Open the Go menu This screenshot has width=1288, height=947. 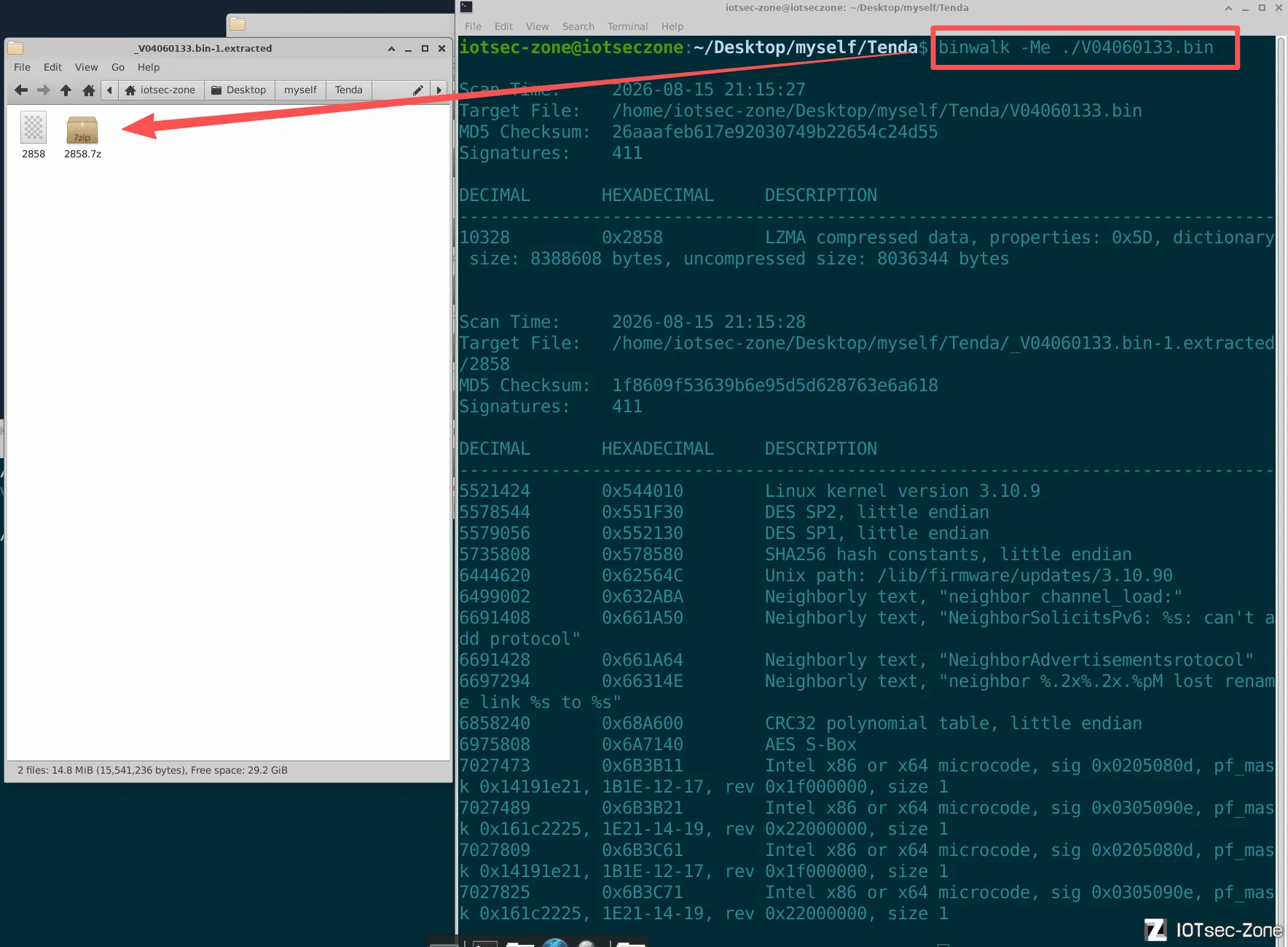click(118, 67)
